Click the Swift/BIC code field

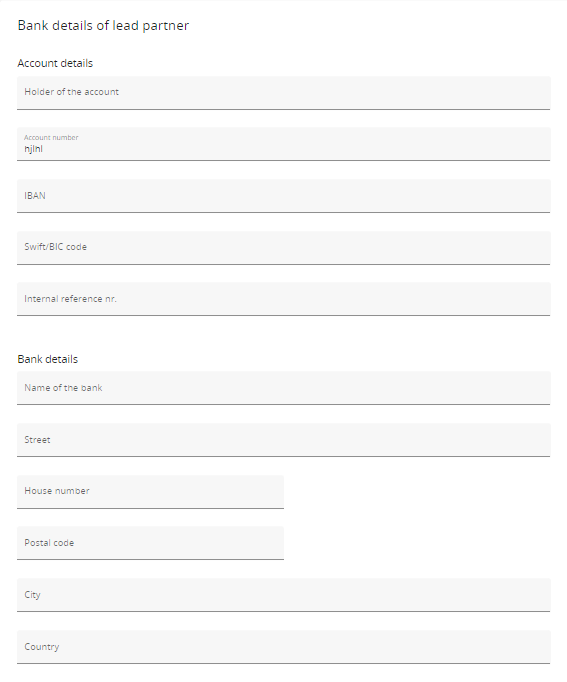284,247
